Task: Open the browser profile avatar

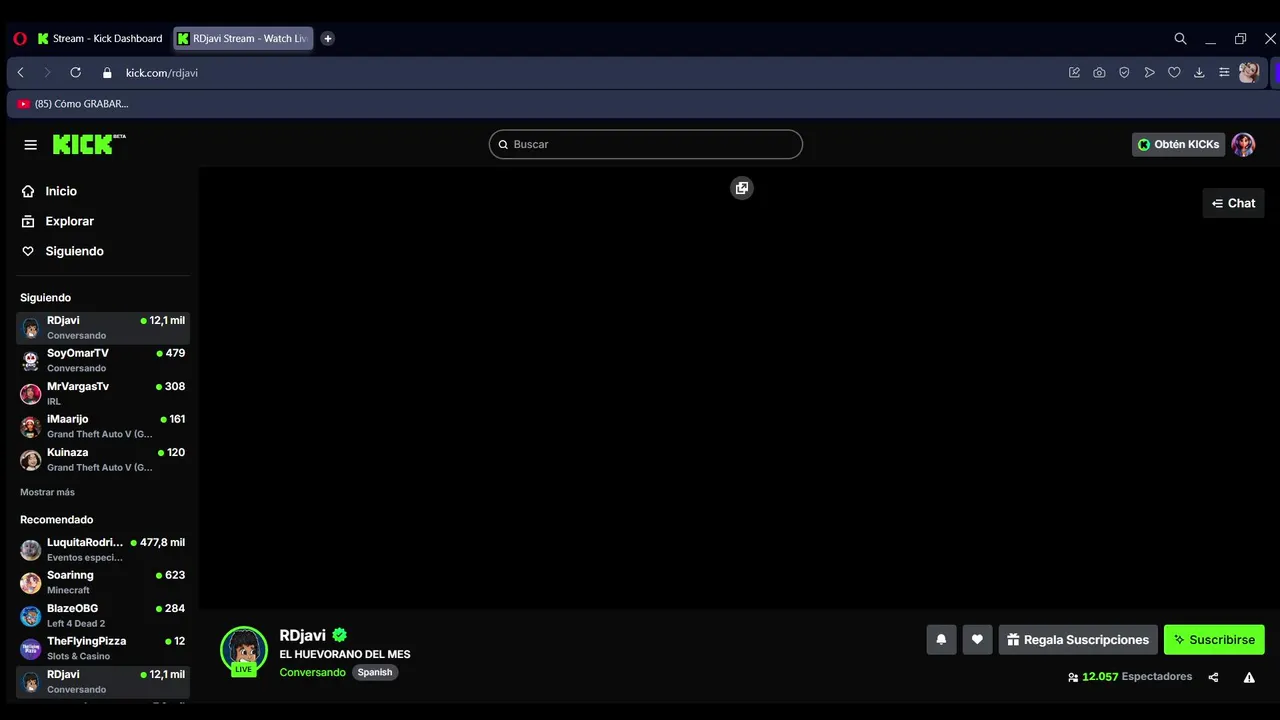Action: pos(1249,72)
